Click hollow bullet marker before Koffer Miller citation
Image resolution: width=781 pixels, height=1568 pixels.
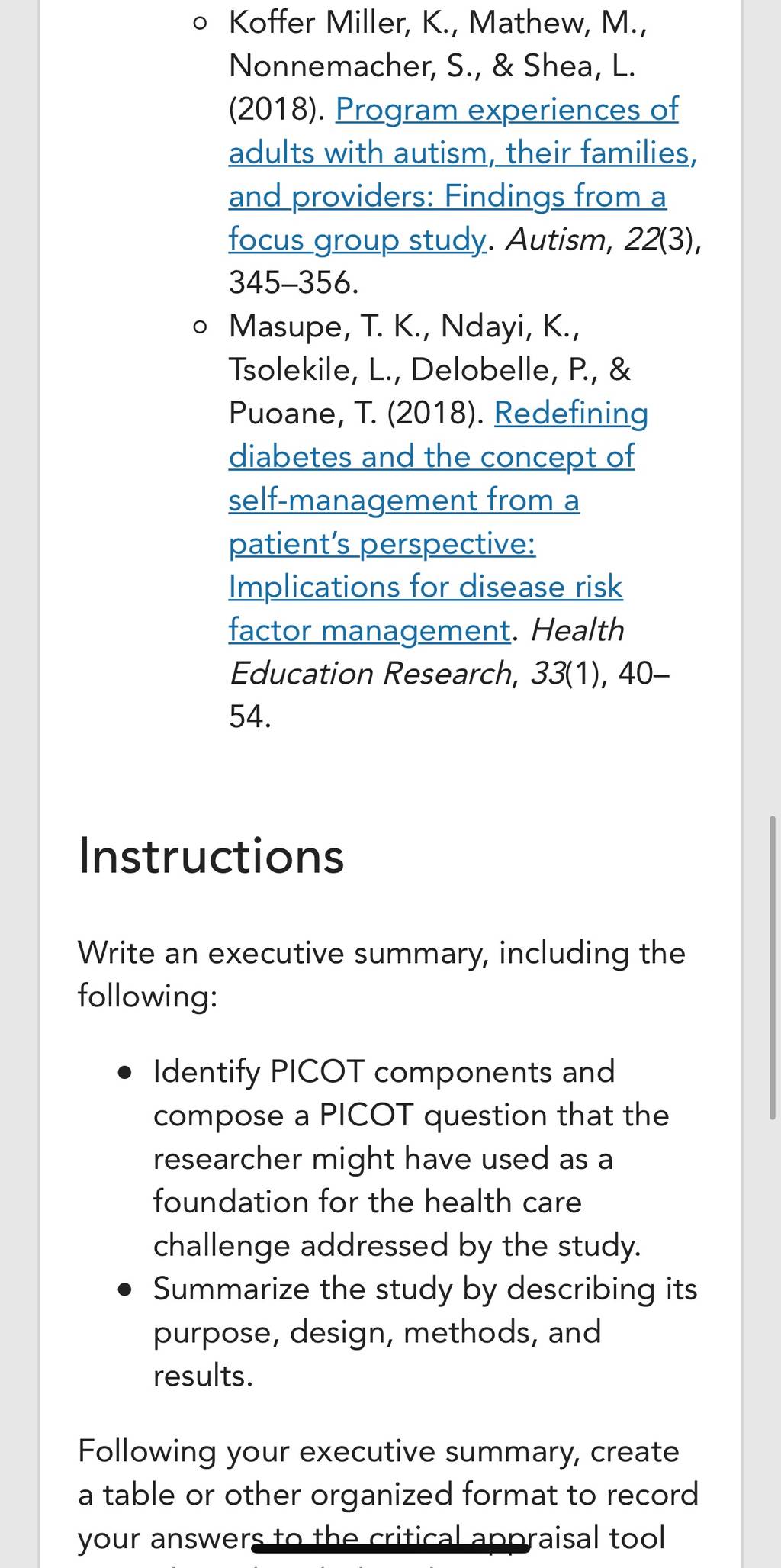pyautogui.click(x=200, y=24)
